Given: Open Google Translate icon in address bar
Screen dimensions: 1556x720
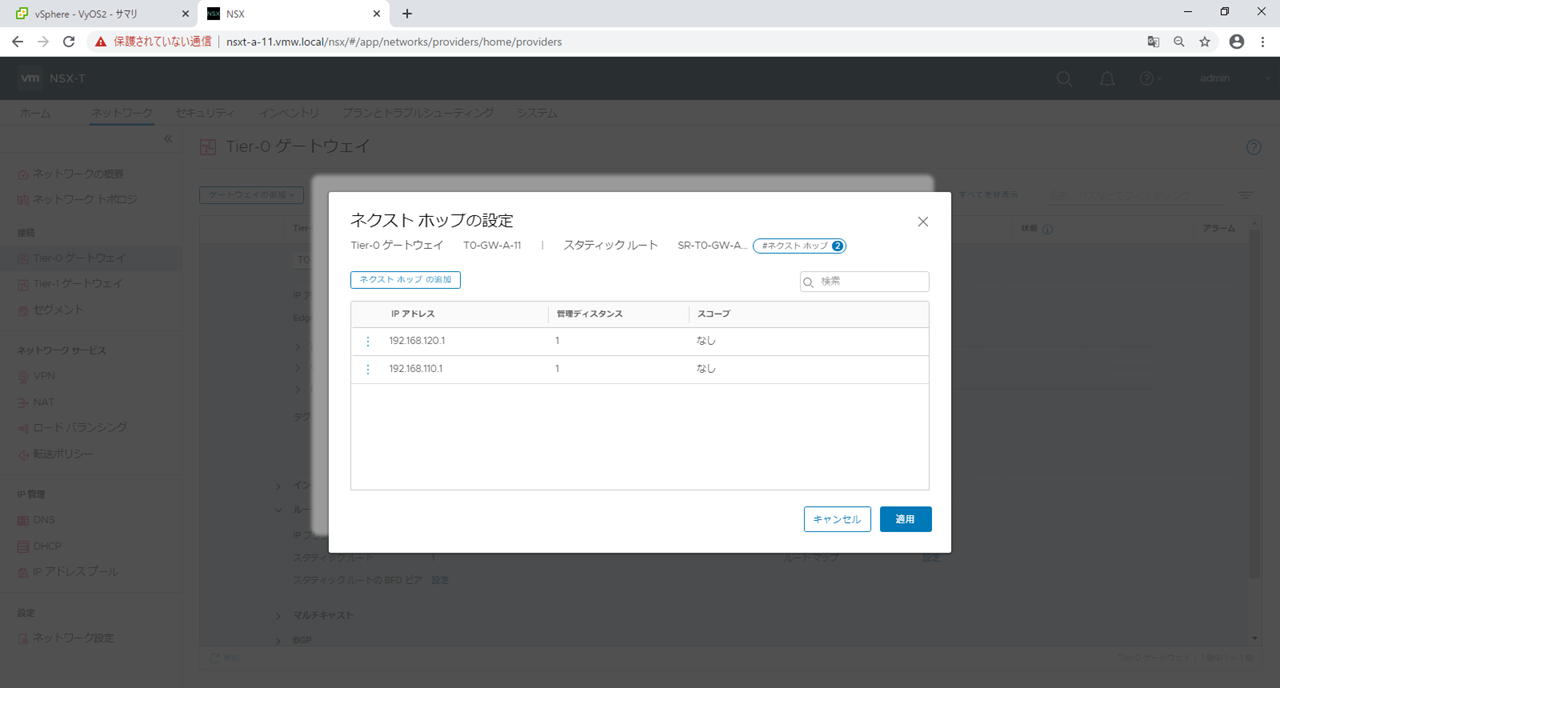Looking at the screenshot, I should click(1153, 42).
